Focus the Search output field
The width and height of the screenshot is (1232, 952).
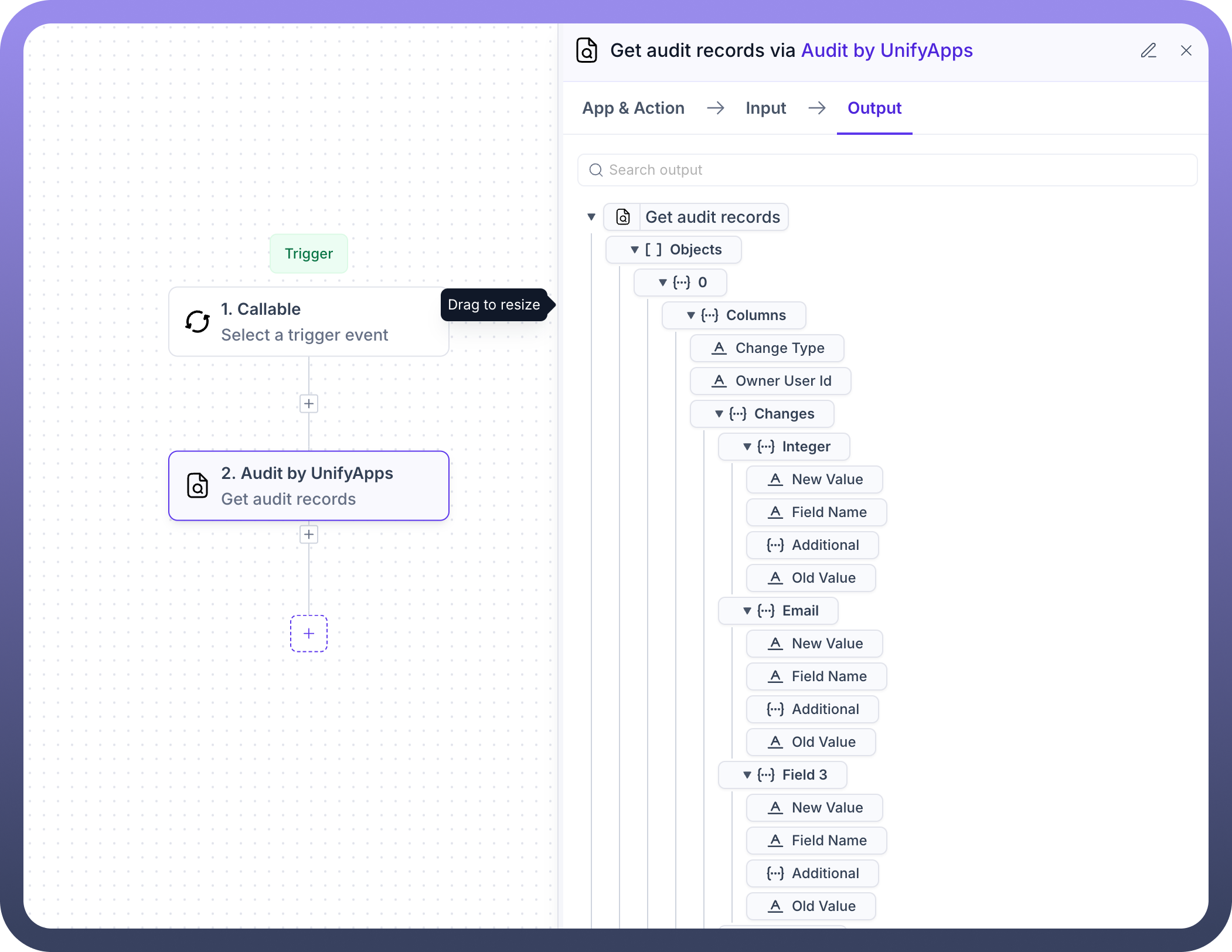pos(886,171)
